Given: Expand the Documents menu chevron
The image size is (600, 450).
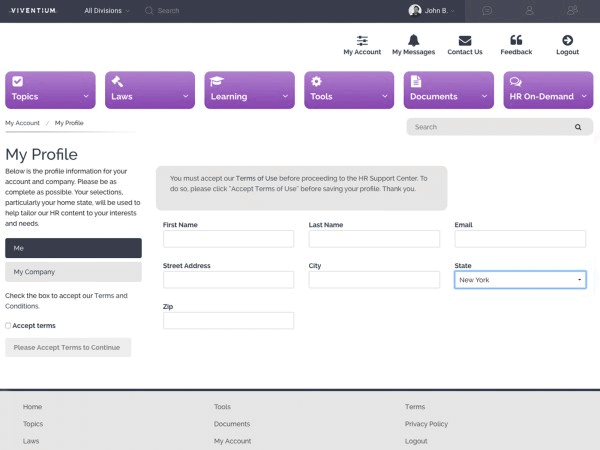Looking at the screenshot, I should pos(484,96).
